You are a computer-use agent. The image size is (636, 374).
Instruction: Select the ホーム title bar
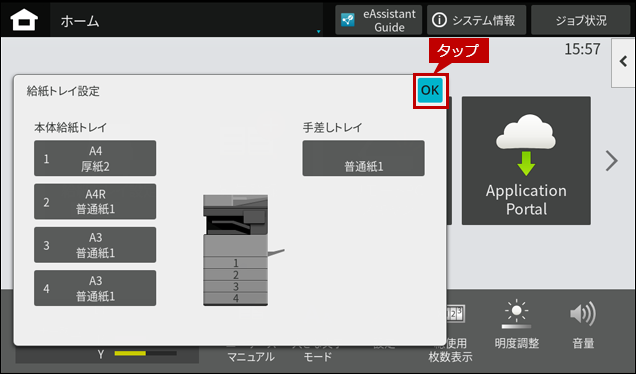(187, 20)
